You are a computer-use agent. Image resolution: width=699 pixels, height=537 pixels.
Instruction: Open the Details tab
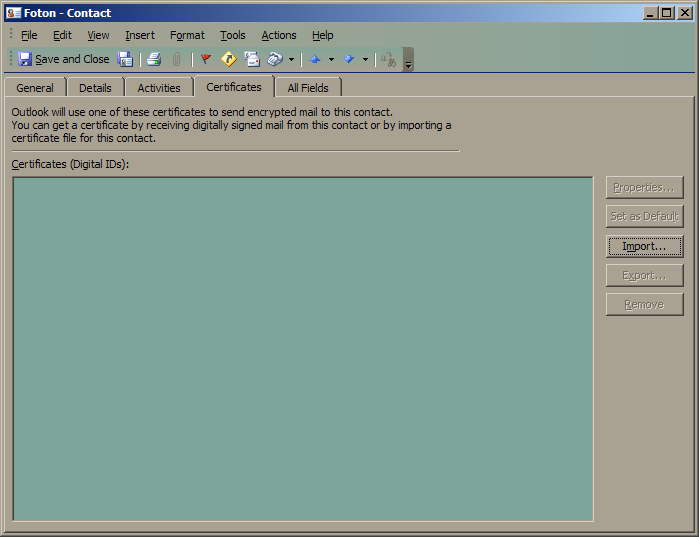tap(95, 88)
